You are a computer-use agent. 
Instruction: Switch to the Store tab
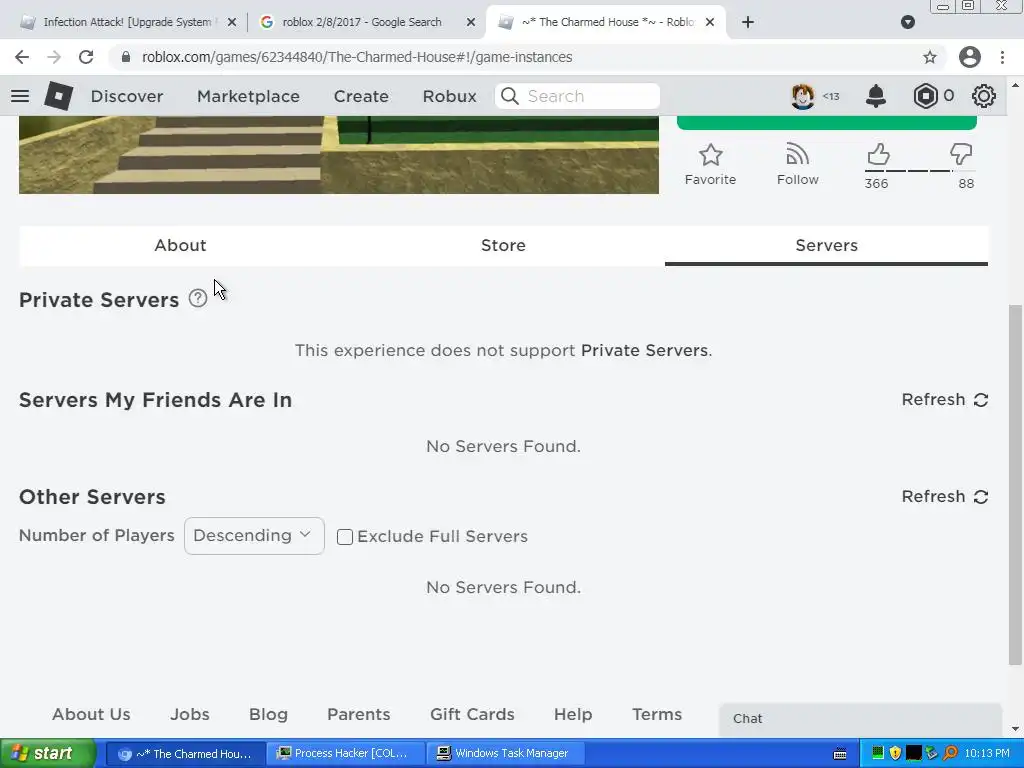click(x=503, y=246)
